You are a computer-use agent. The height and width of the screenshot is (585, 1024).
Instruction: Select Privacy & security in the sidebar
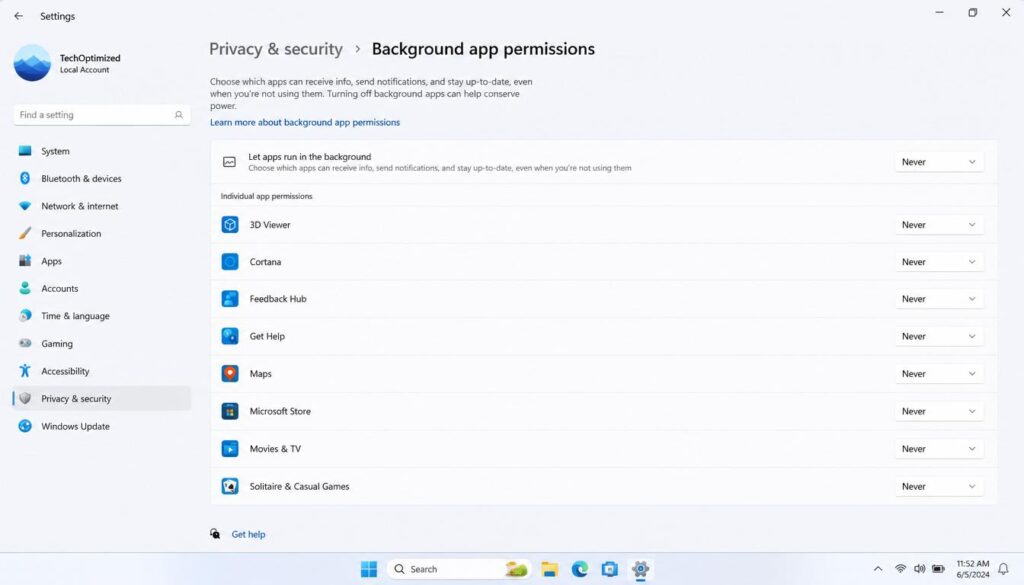coord(101,398)
